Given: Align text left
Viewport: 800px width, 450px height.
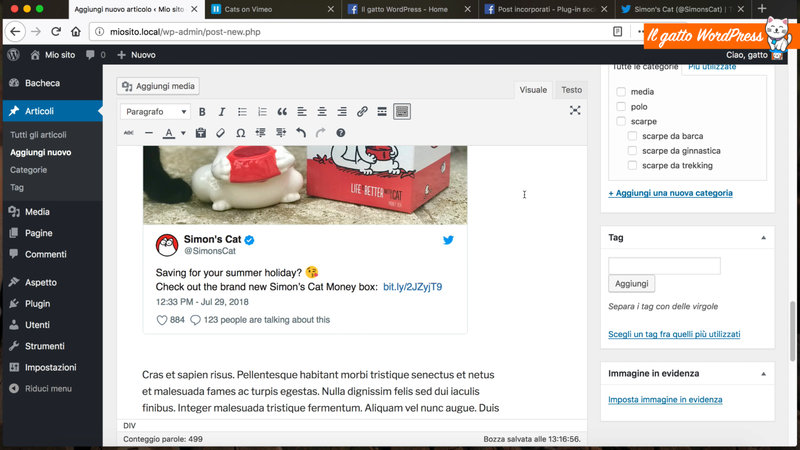Looking at the screenshot, I should click(302, 112).
